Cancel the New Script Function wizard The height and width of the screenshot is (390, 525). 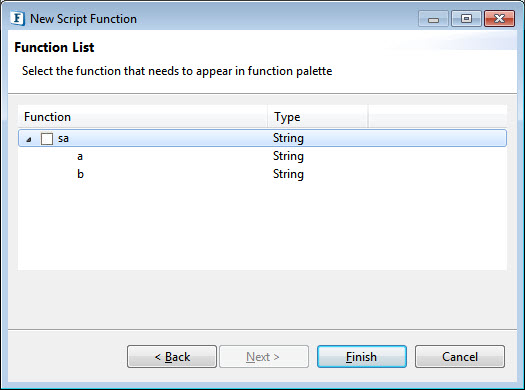[460, 357]
